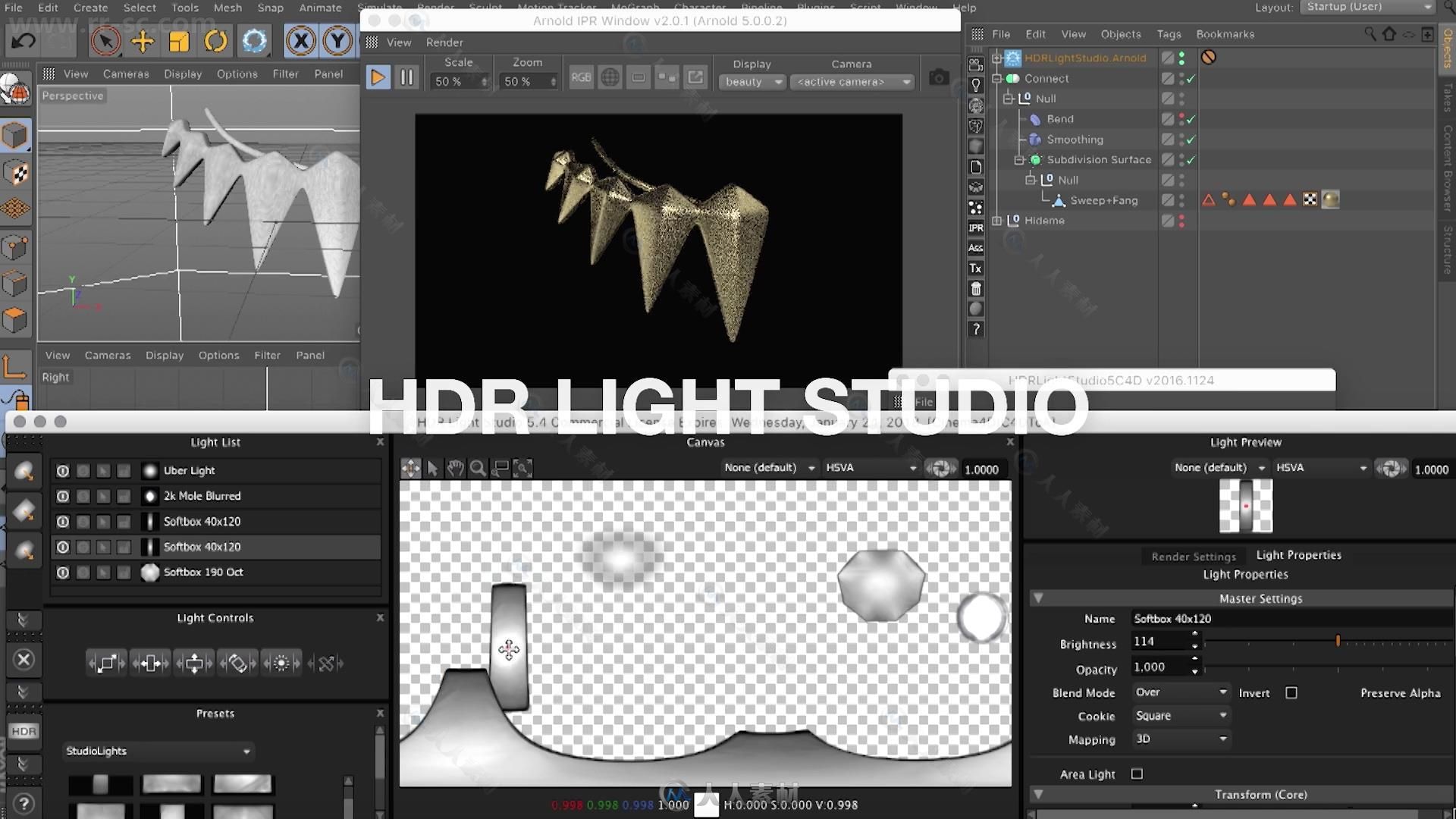The height and width of the screenshot is (819, 1456).
Task: Switch to the Render Settings tab
Action: [x=1193, y=557]
